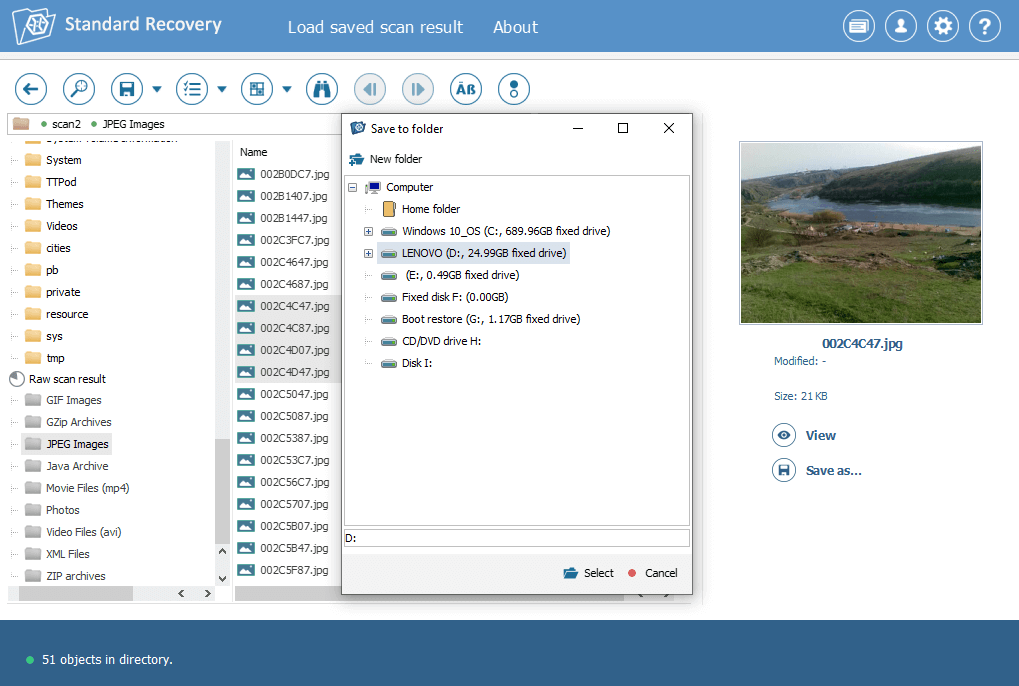Click the folder path input field
This screenshot has width=1019, height=686.
coord(516,538)
